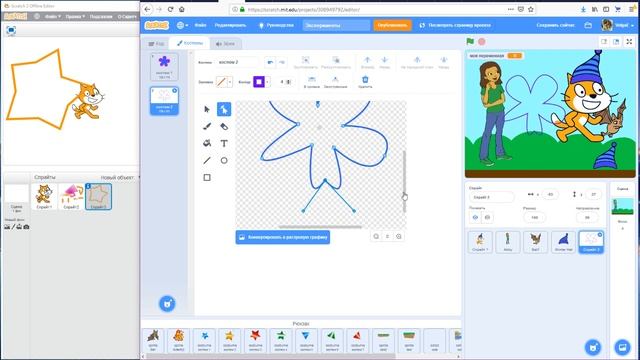Make the selected point Curved
640x360 pixels.
[312, 82]
